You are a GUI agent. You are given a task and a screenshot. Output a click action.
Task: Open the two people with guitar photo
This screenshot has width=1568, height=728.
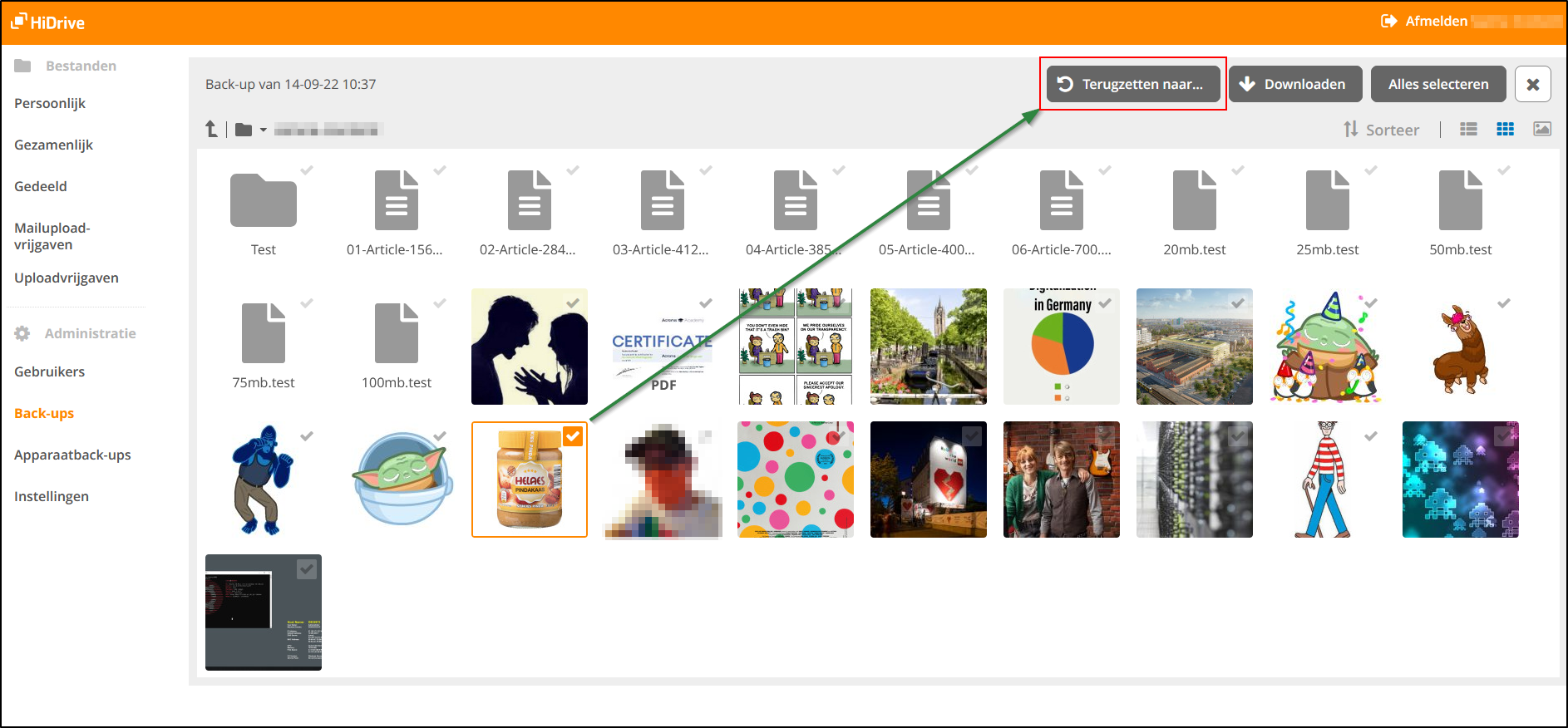1062,480
